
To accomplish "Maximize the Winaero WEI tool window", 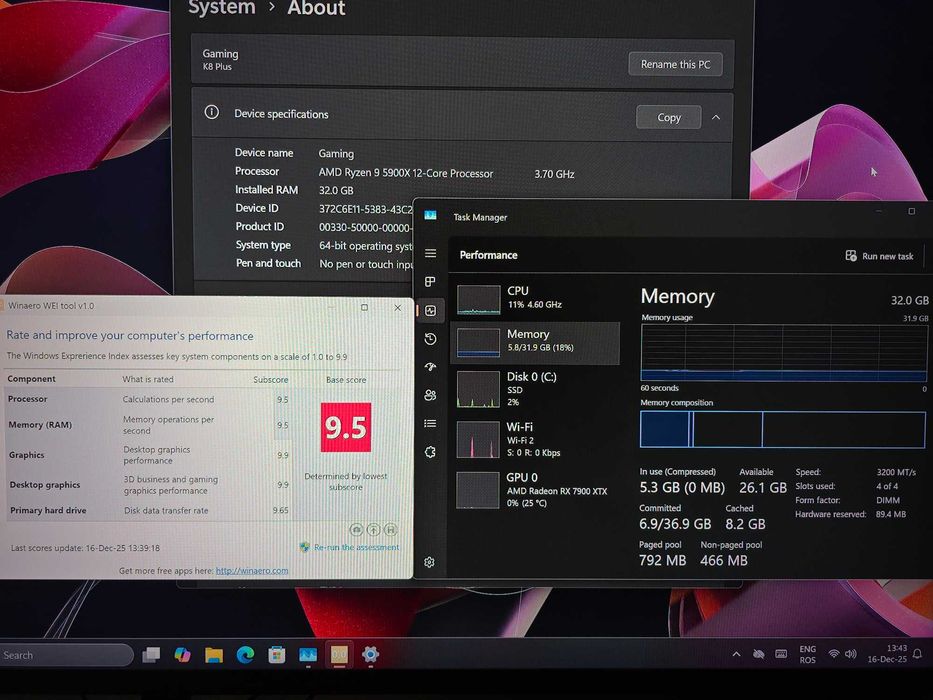I will pyautogui.click(x=364, y=307).
